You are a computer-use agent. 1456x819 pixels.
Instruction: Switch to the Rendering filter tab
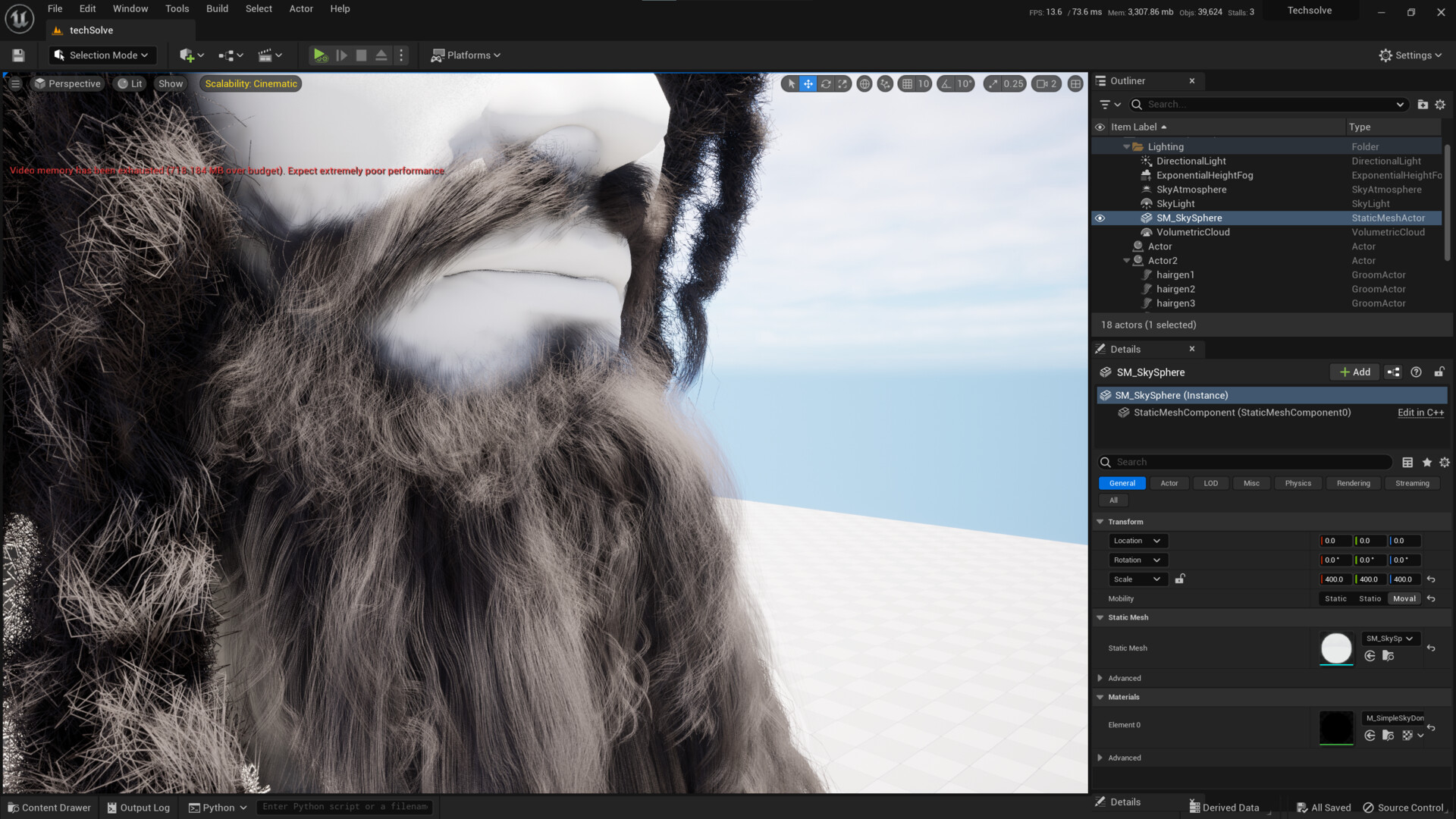click(1353, 483)
